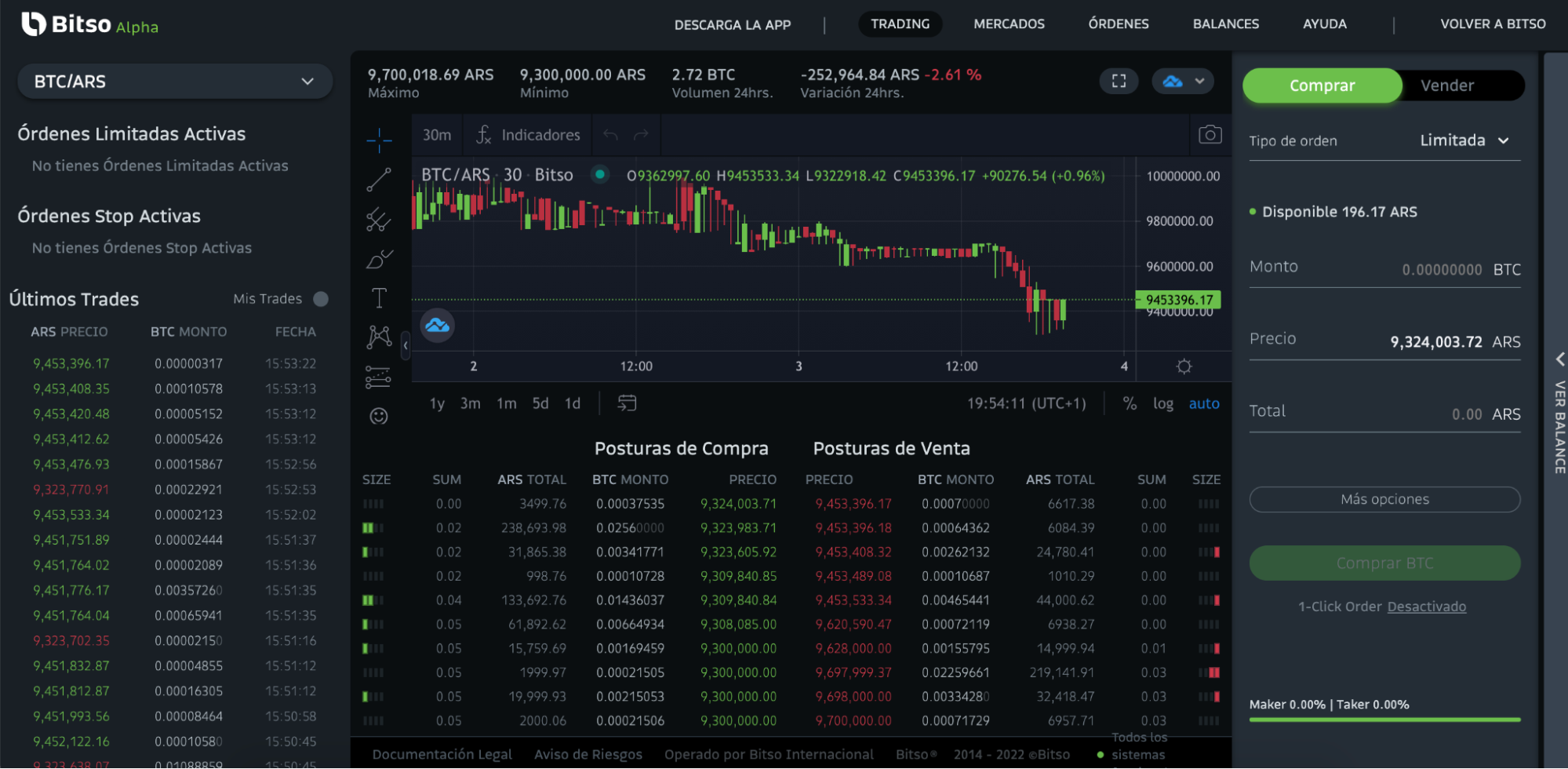Viewport: 1568px width, 769px height.
Task: Expand the cloud save dropdown chevron
Action: 1199,81
